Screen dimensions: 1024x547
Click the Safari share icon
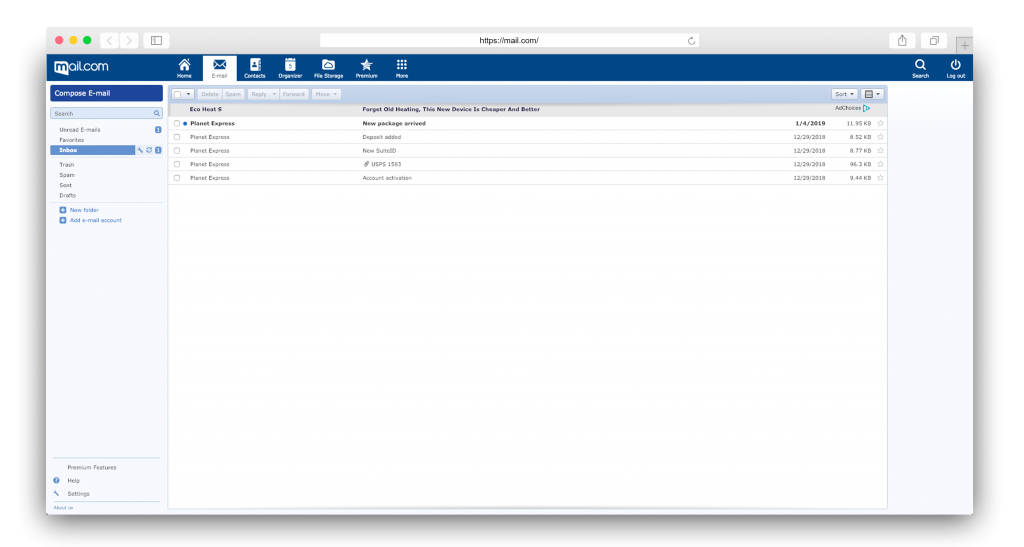[902, 40]
